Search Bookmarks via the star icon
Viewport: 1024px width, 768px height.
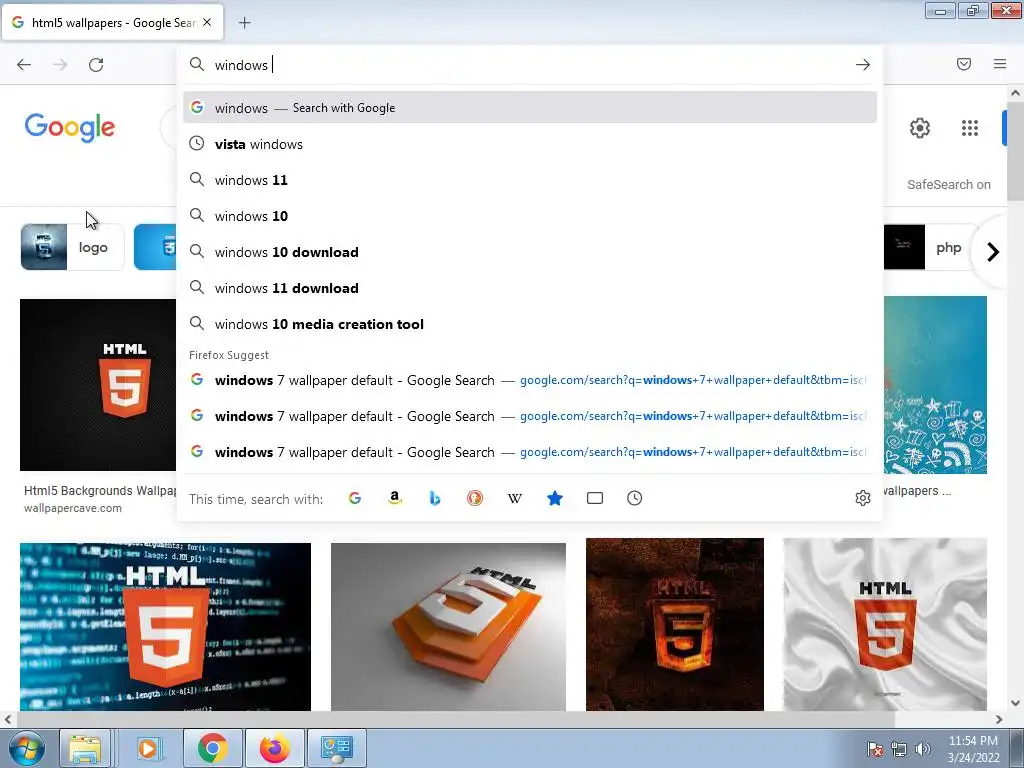(x=554, y=498)
